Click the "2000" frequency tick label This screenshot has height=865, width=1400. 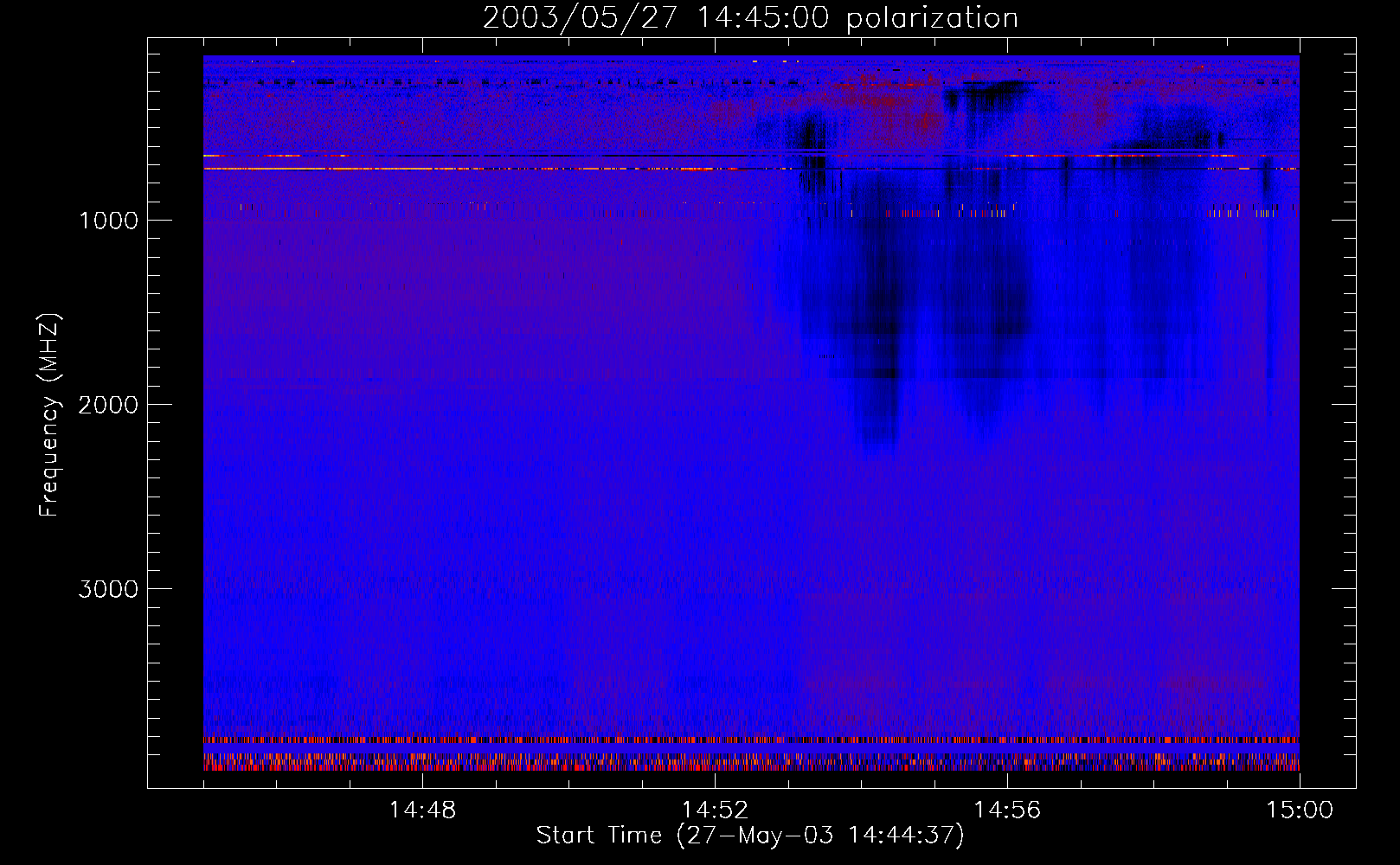[108, 405]
